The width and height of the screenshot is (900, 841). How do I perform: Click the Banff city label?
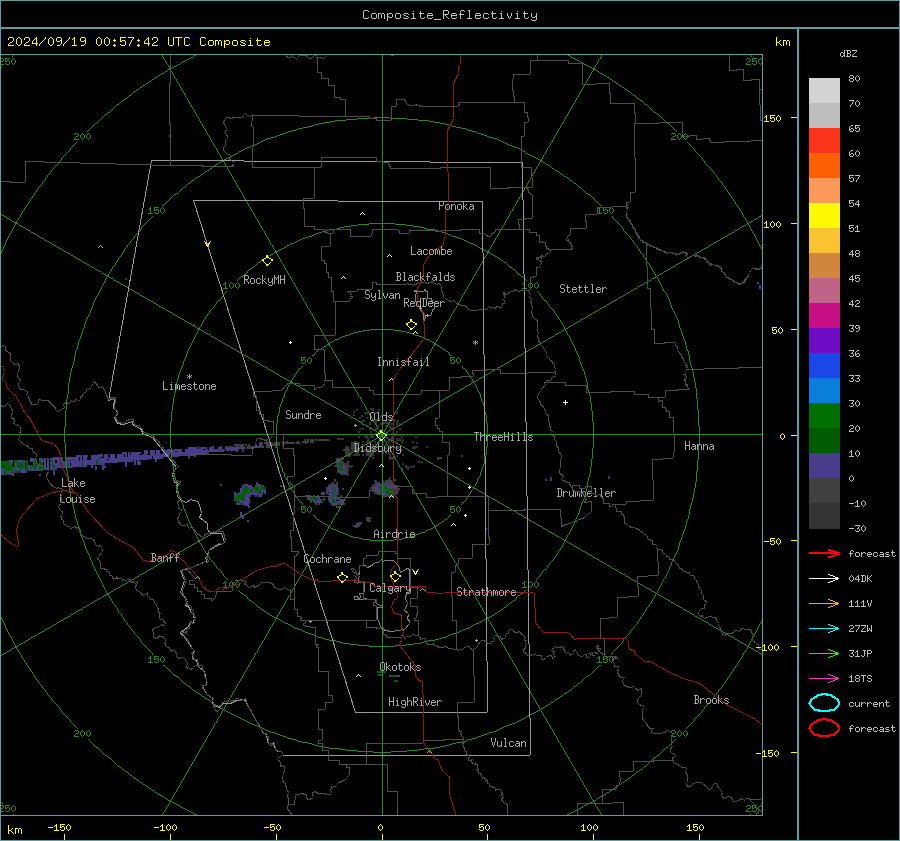[165, 557]
